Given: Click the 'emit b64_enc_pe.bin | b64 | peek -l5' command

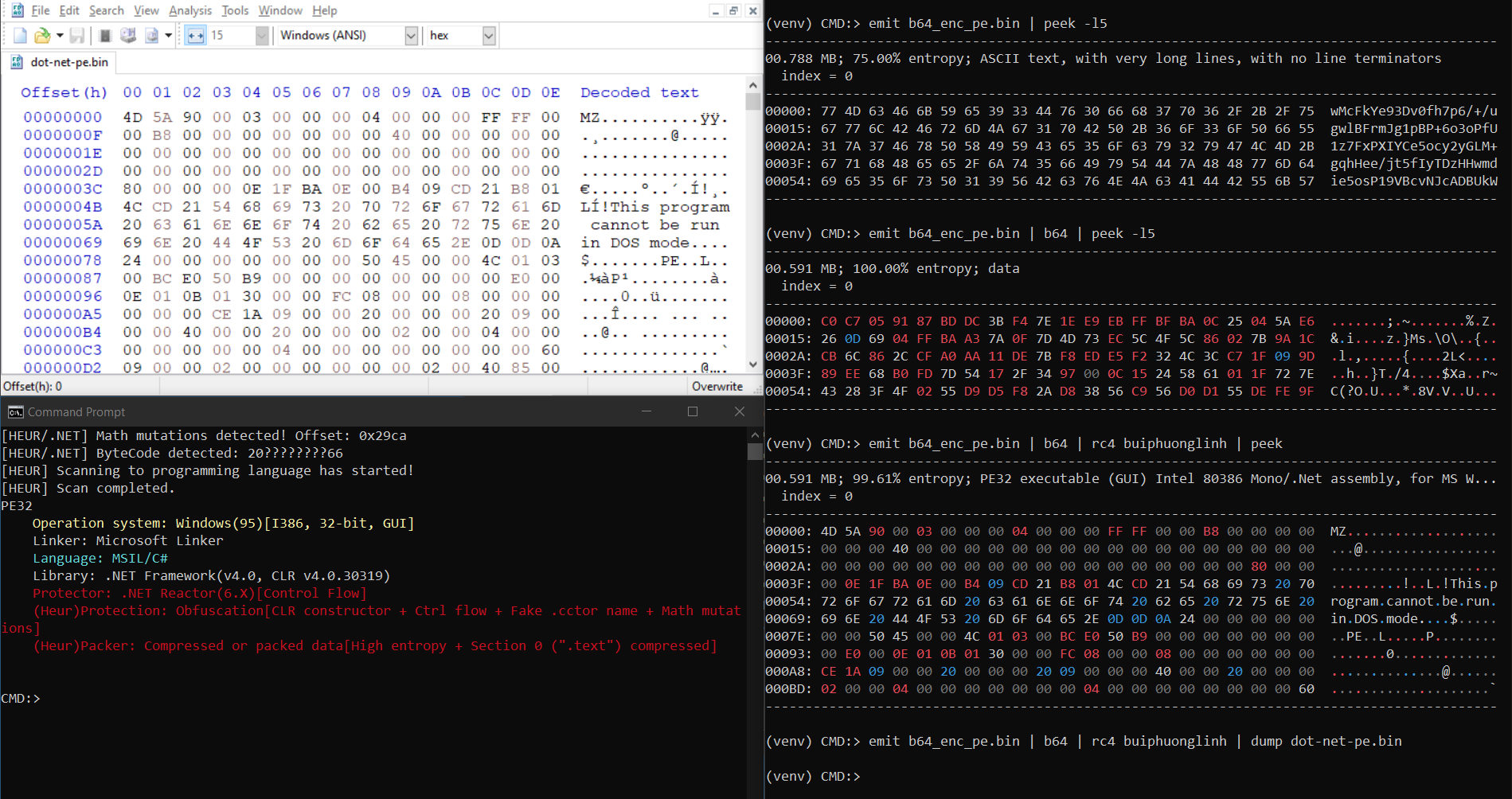Looking at the screenshot, I should (1012, 233).
